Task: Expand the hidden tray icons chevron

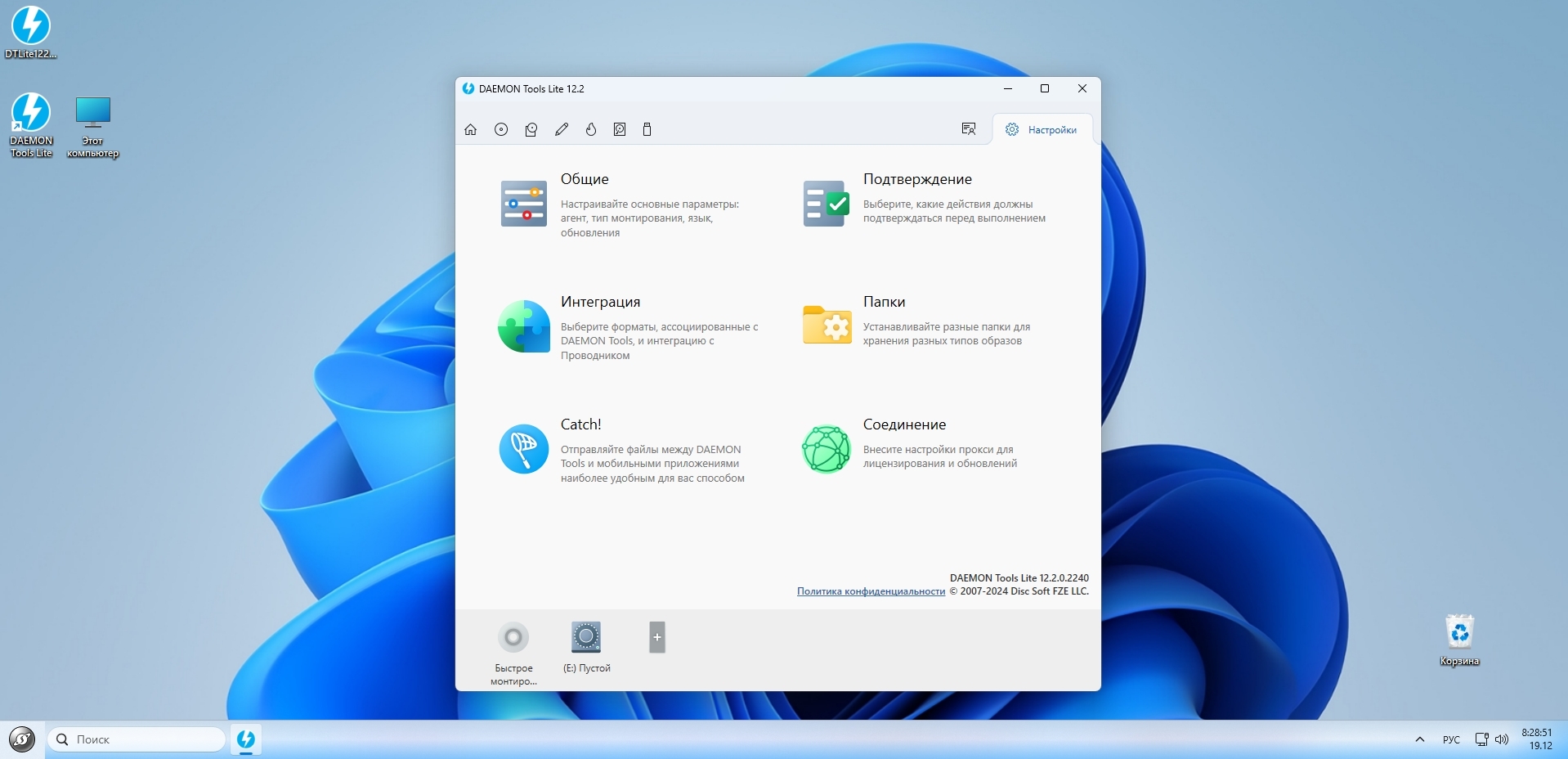Action: pyautogui.click(x=1420, y=739)
